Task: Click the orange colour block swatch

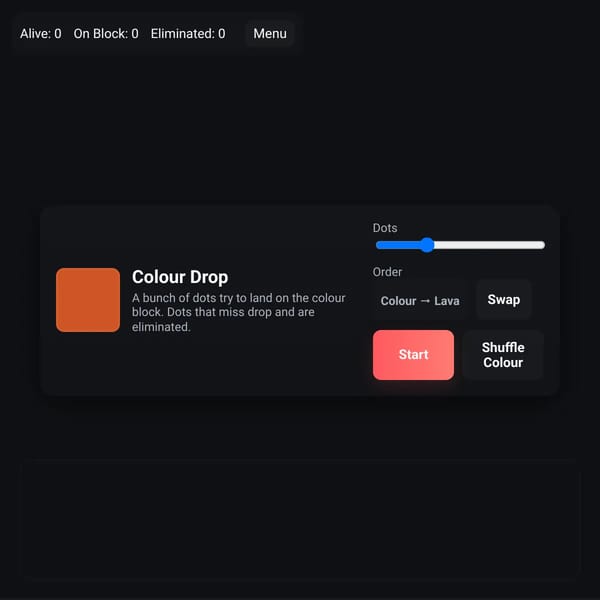Action: 88,300
